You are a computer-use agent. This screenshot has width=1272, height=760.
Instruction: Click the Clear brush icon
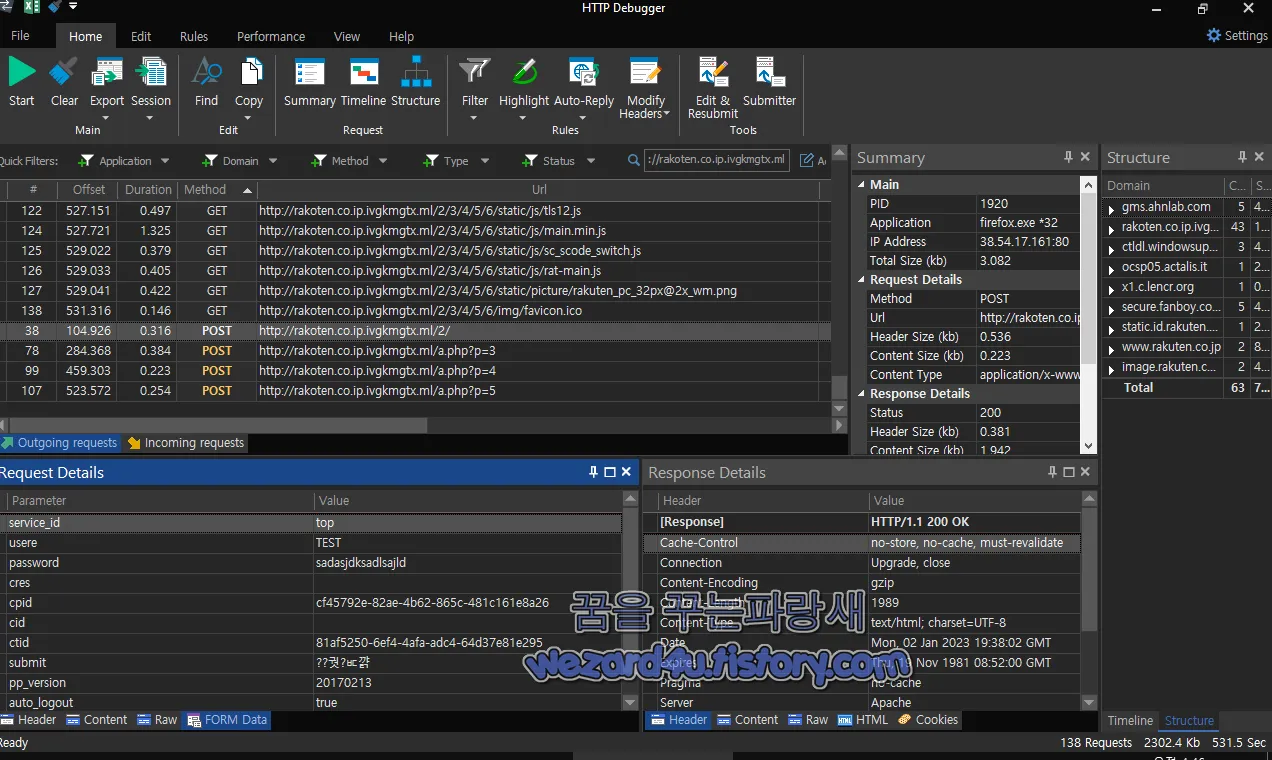click(64, 72)
